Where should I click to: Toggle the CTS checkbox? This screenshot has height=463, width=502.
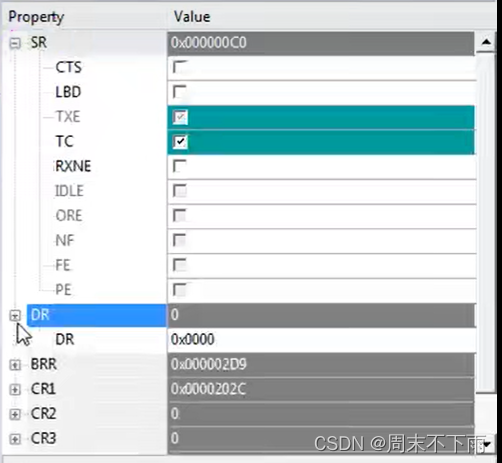click(x=180, y=67)
